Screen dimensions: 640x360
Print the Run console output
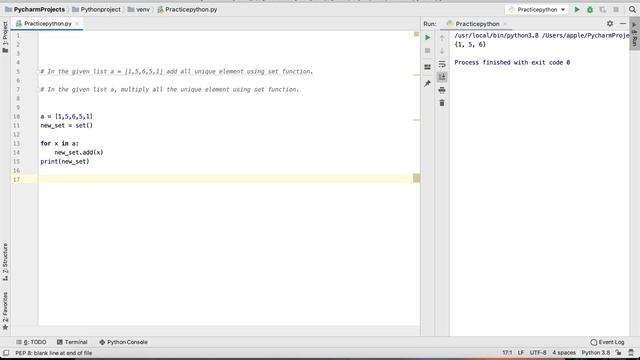point(442,90)
